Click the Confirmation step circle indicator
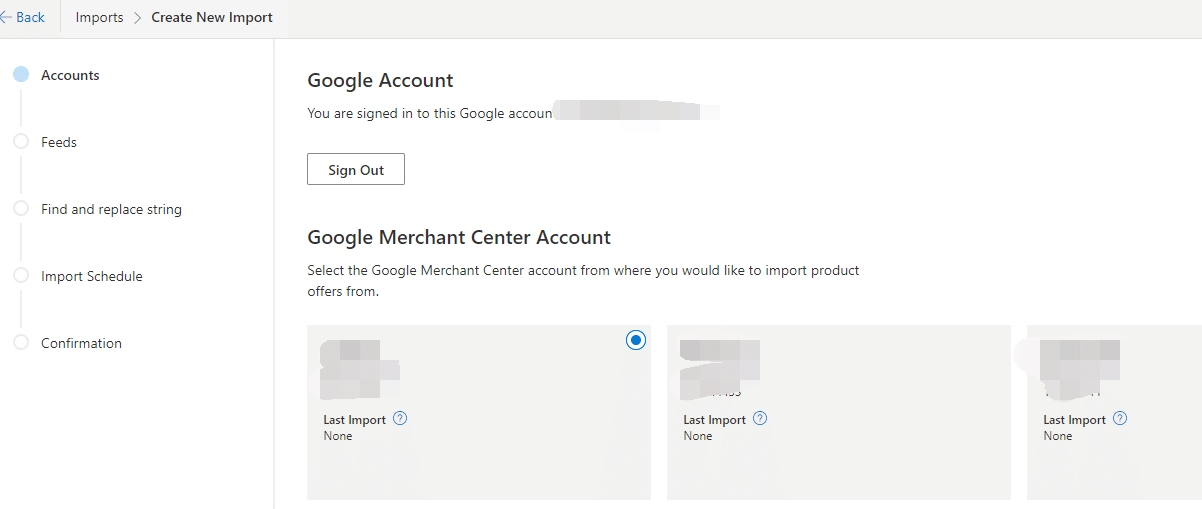This screenshot has width=1202, height=509. (21, 343)
